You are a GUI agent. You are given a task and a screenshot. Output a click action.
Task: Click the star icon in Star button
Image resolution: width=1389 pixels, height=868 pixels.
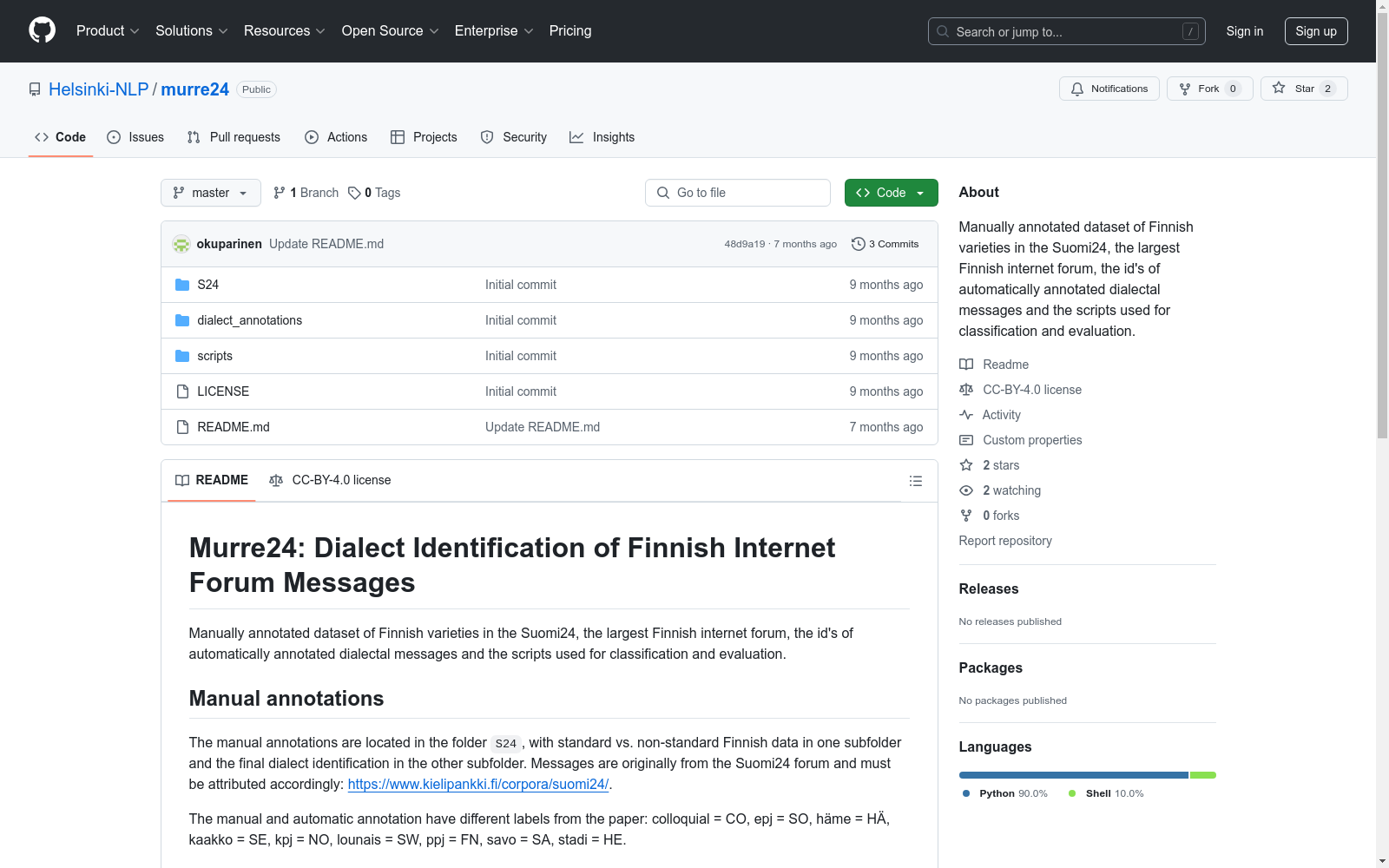1279,88
